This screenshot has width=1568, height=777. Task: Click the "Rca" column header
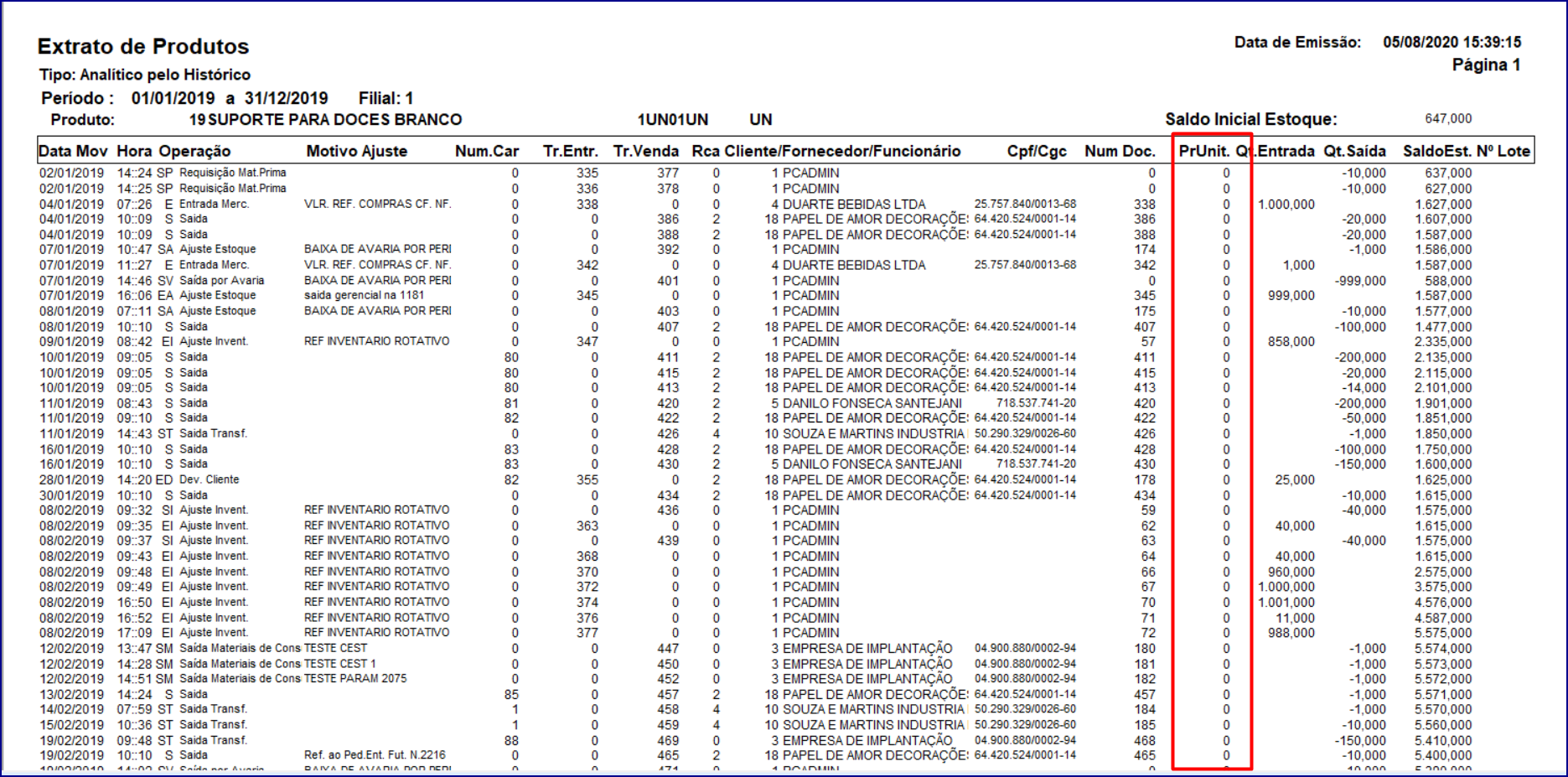coord(706,151)
